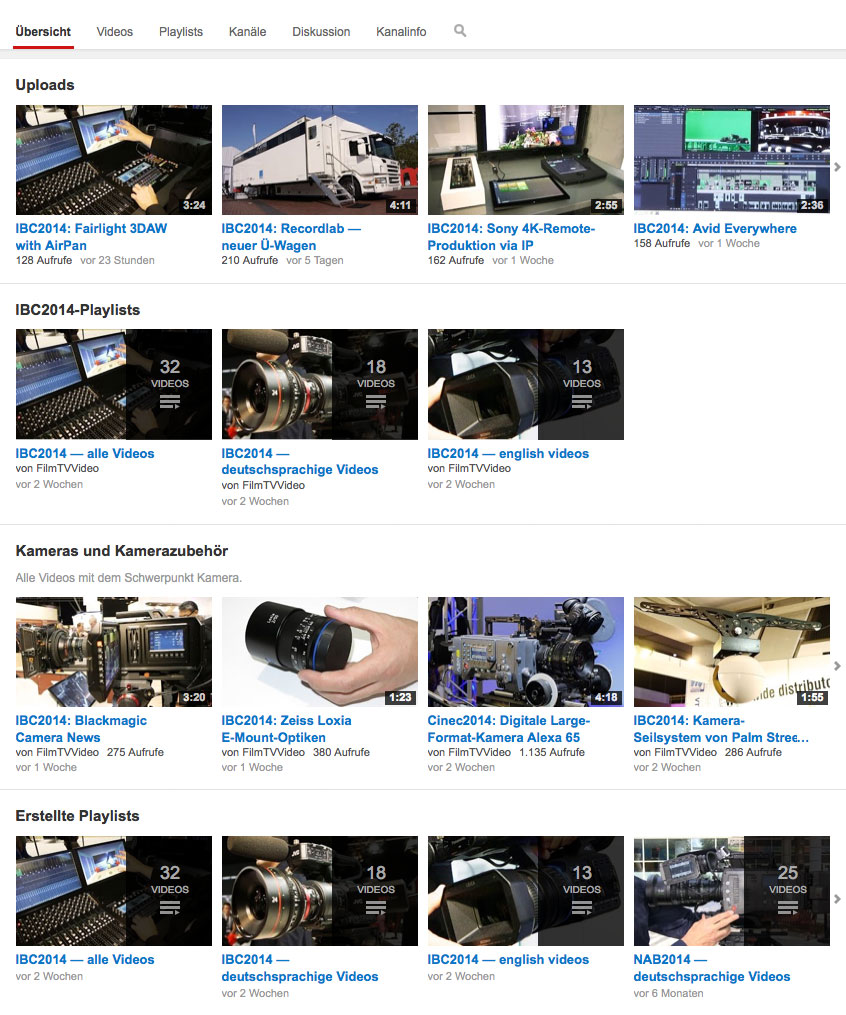Click the channel search magnifier icon
This screenshot has height=1015, width=846.
click(460, 31)
